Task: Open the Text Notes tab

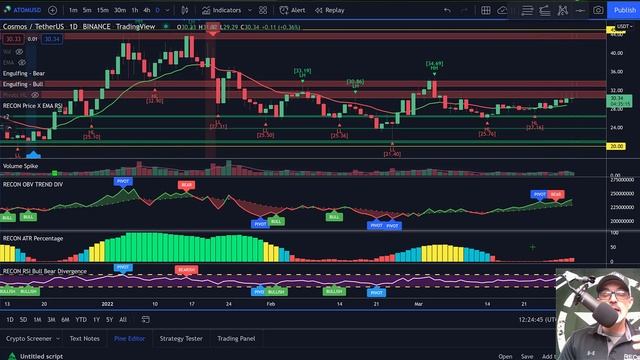Action: click(84, 339)
